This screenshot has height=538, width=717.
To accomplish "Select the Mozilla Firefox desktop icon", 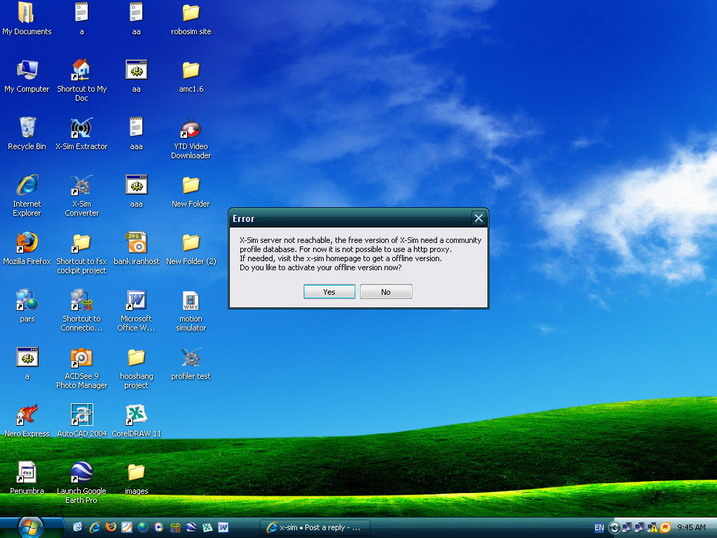I will click(x=27, y=243).
